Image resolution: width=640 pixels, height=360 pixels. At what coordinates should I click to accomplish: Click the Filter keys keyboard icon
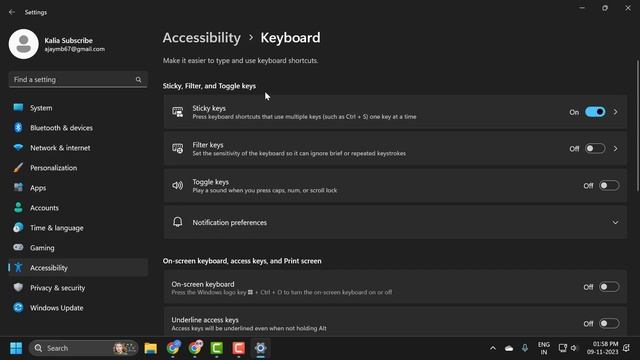click(x=178, y=149)
